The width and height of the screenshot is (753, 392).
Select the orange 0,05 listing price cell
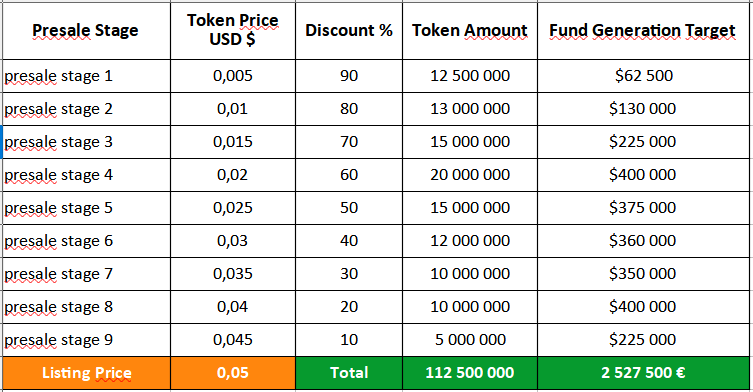tap(233, 373)
